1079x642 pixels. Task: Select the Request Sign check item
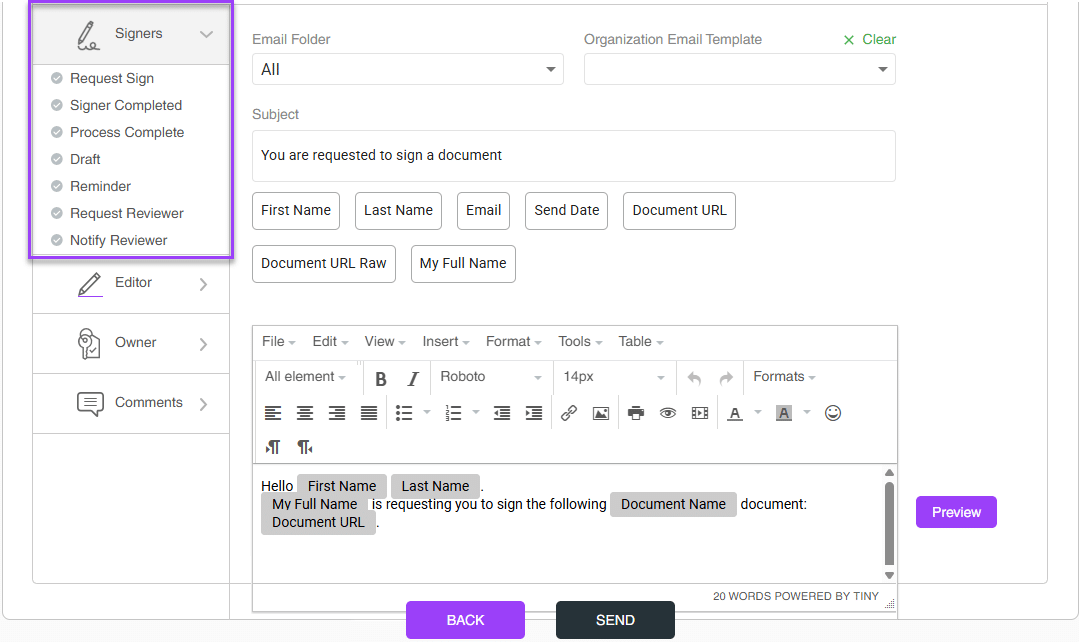[111, 78]
